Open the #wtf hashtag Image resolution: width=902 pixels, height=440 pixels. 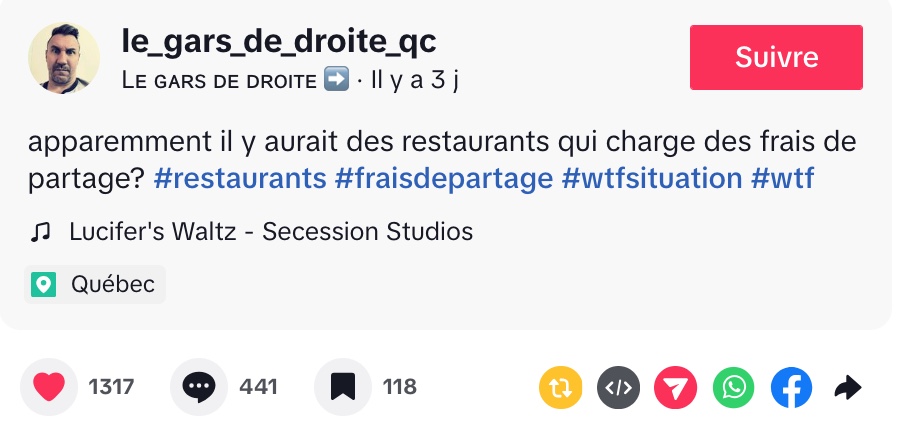782,179
